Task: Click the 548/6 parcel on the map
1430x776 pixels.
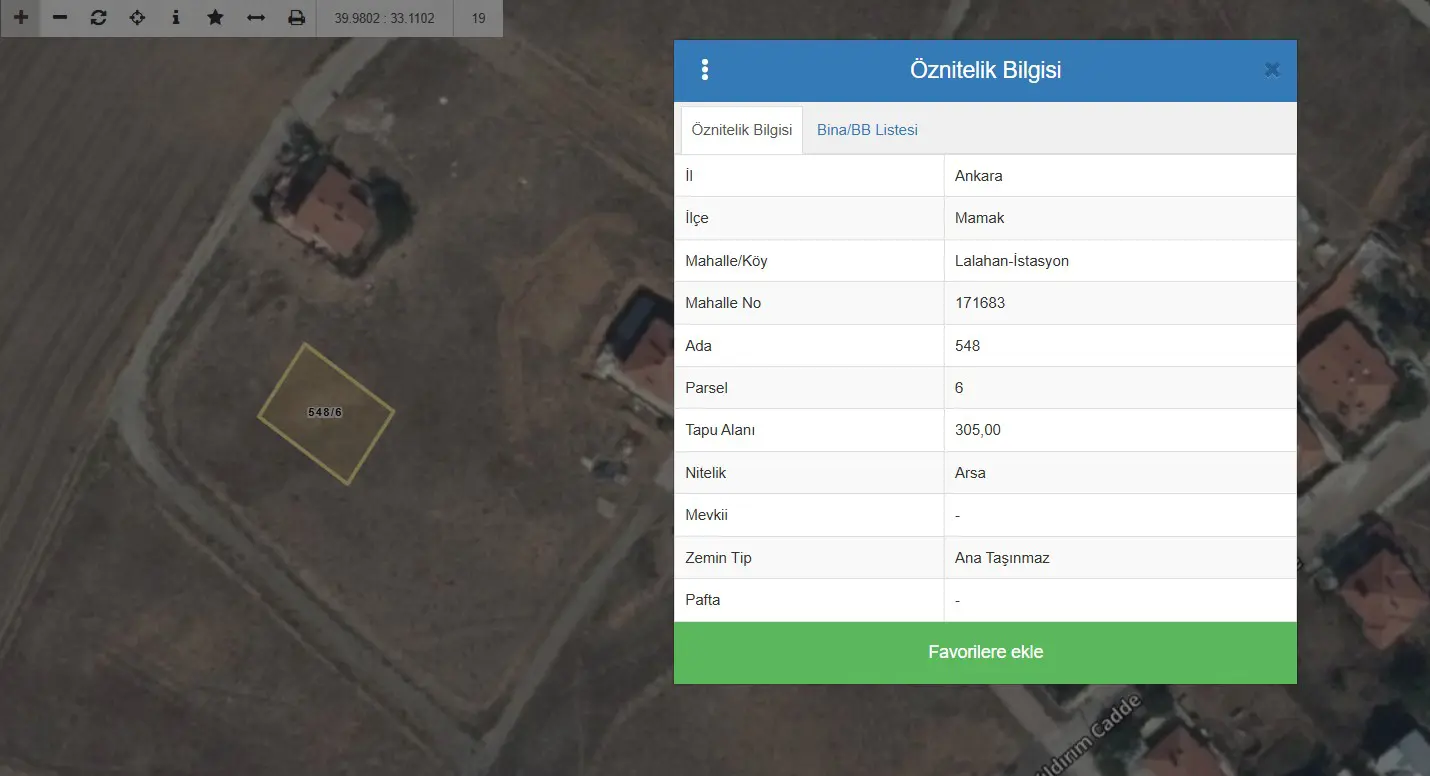Action: (x=326, y=413)
